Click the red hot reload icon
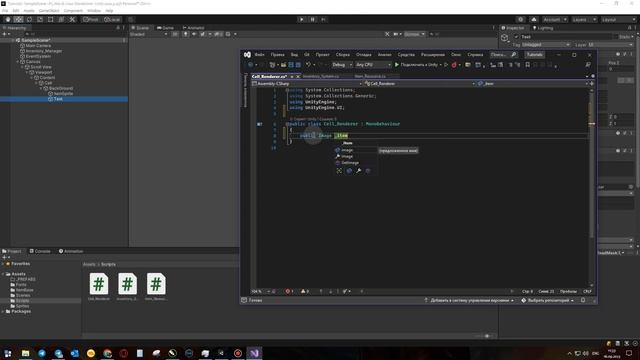 pos(454,65)
